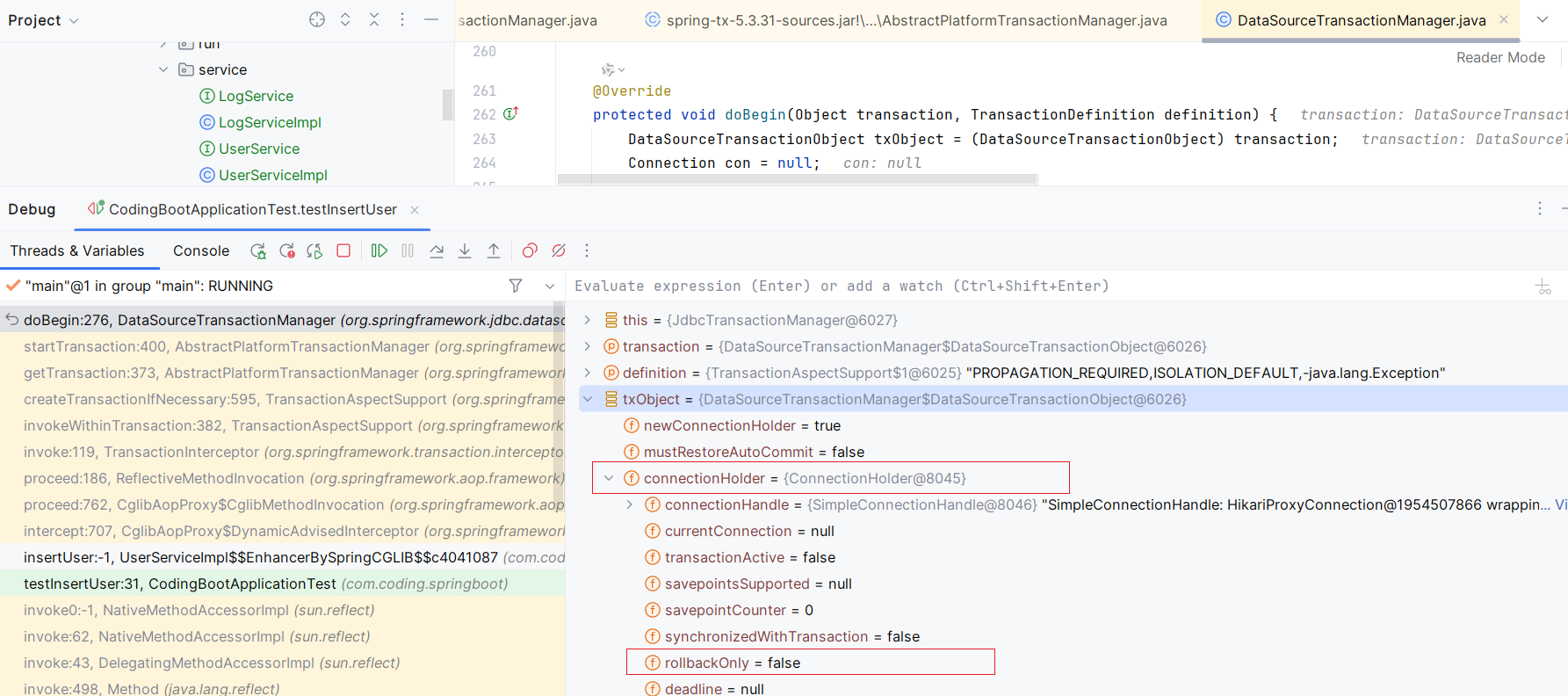Close CodingBootApplicationTest.testInsertUser debug tab
The width and height of the screenshot is (1568, 696).
pyautogui.click(x=415, y=210)
